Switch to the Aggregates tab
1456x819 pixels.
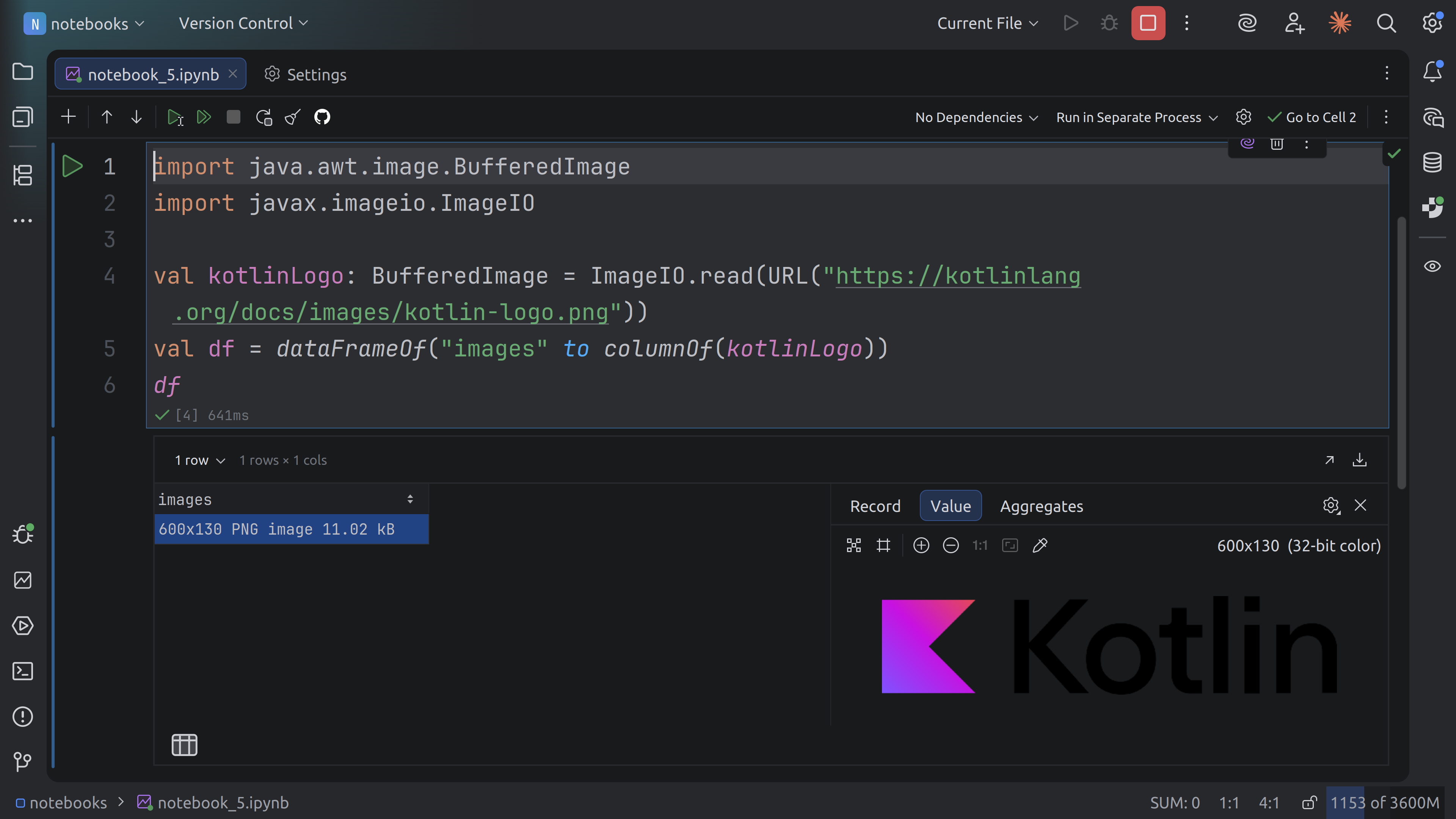pos(1041,506)
